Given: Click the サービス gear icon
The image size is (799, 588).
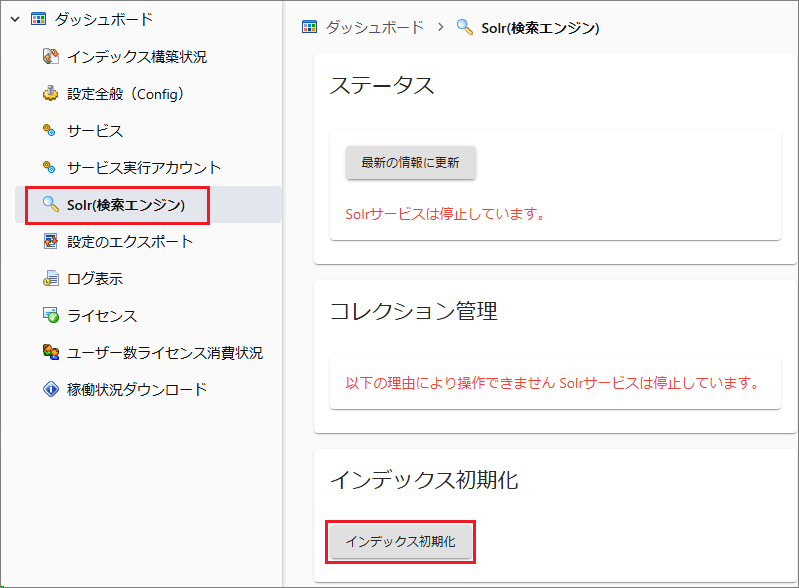Looking at the screenshot, I should (49, 131).
